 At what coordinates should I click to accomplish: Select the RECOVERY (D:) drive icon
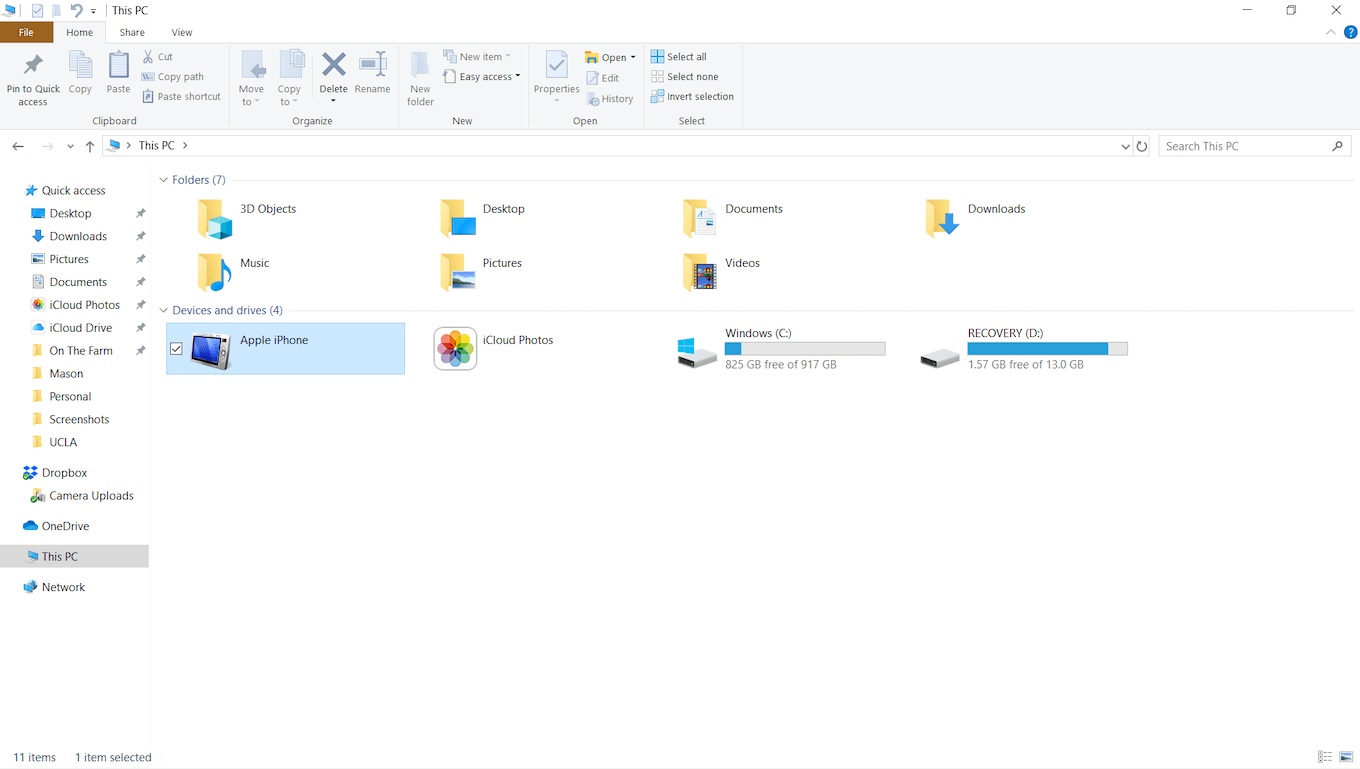click(x=940, y=356)
